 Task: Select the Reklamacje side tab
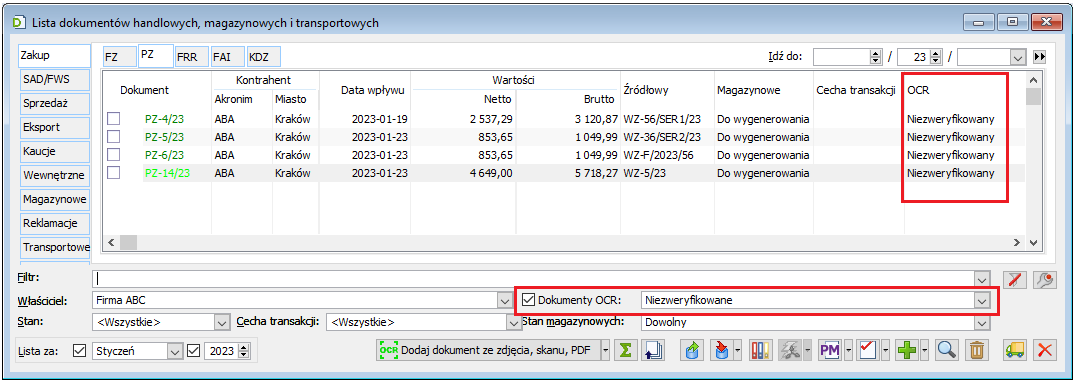pos(55,224)
